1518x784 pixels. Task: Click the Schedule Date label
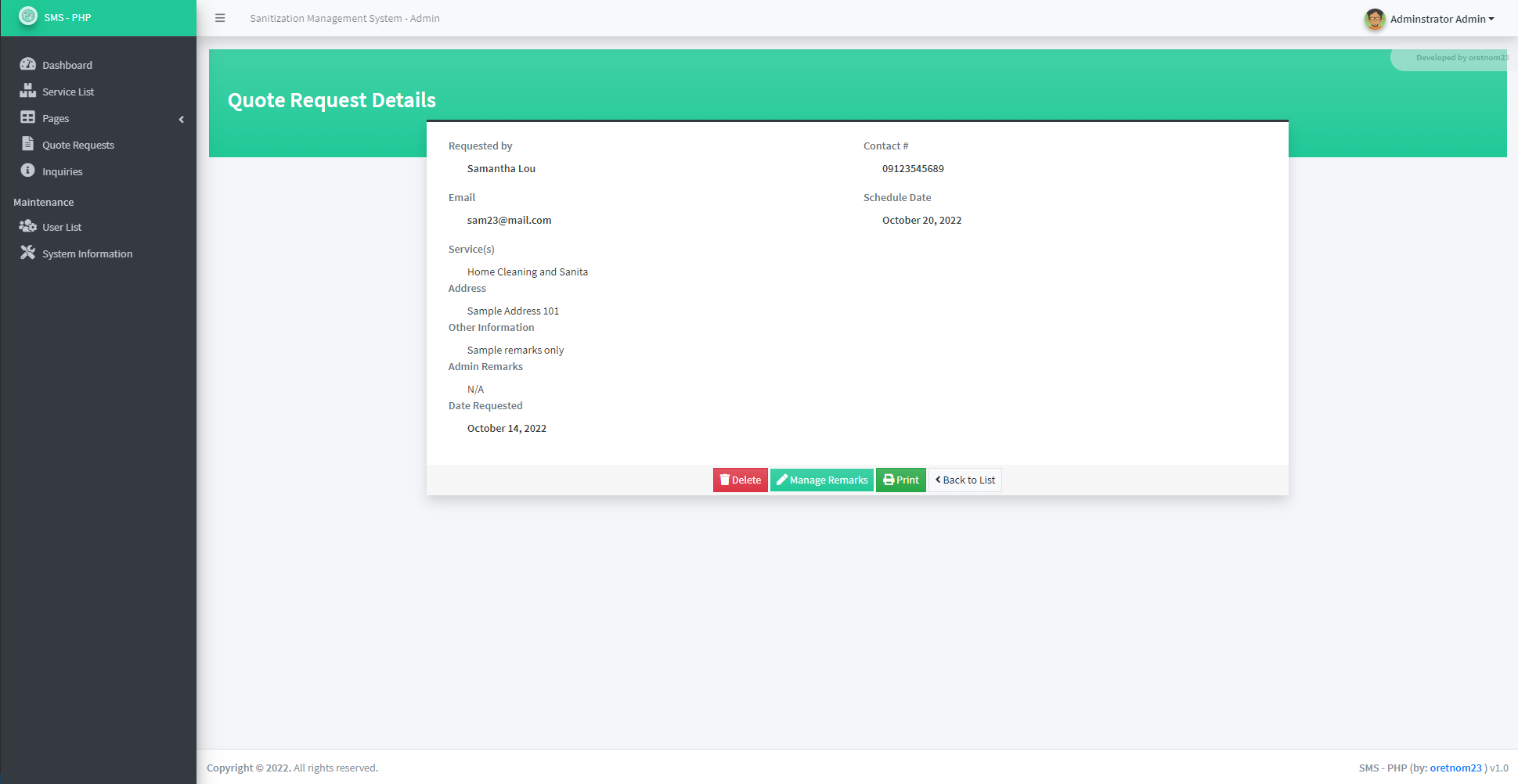(x=897, y=197)
